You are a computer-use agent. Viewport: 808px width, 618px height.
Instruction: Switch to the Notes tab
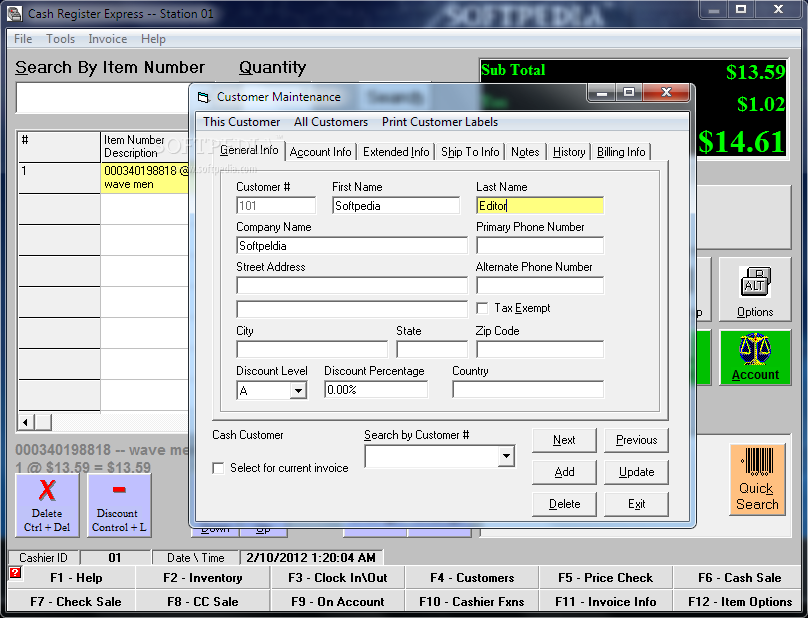[x=525, y=152]
